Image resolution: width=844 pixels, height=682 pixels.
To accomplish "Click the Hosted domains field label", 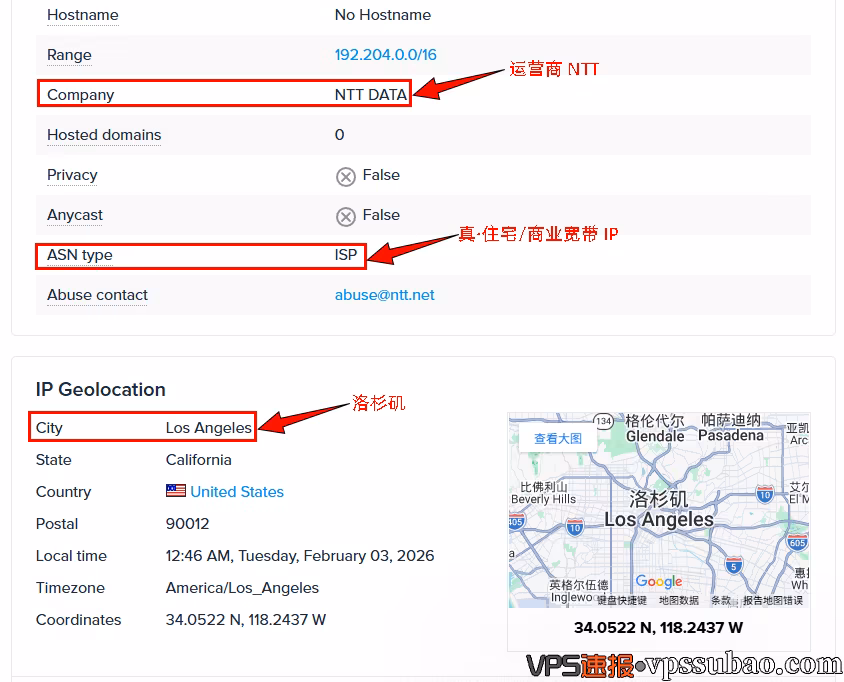I will coord(103,135).
